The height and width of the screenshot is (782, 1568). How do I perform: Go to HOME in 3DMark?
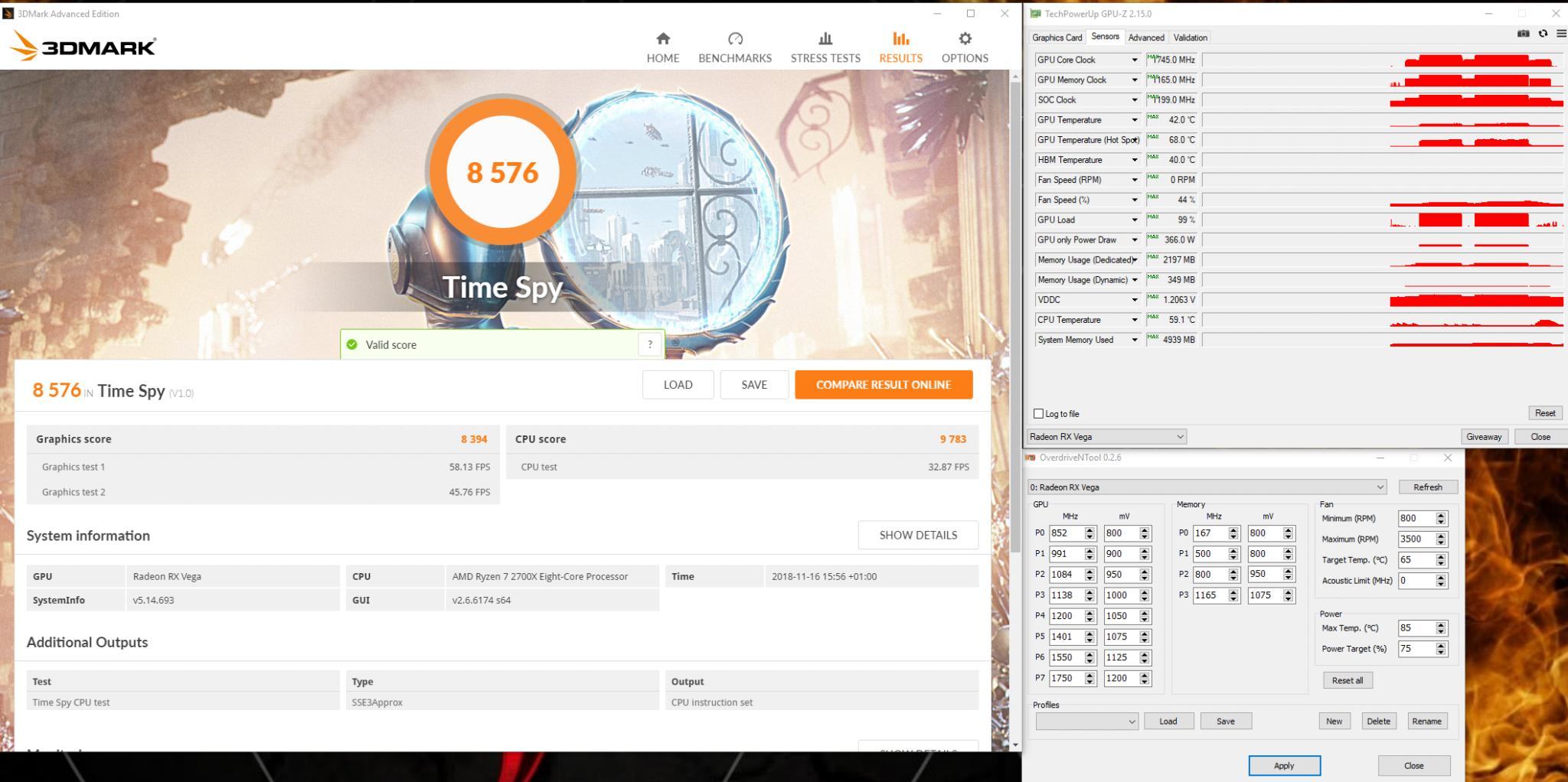[663, 47]
